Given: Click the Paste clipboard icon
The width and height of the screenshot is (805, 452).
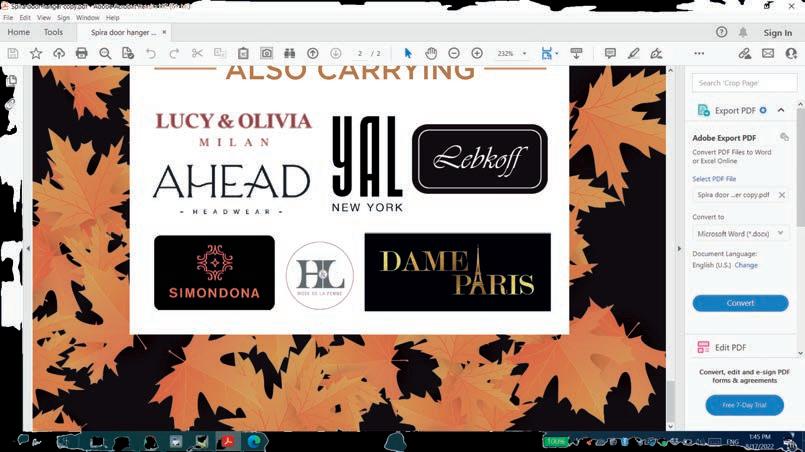Looking at the screenshot, I should point(243,53).
